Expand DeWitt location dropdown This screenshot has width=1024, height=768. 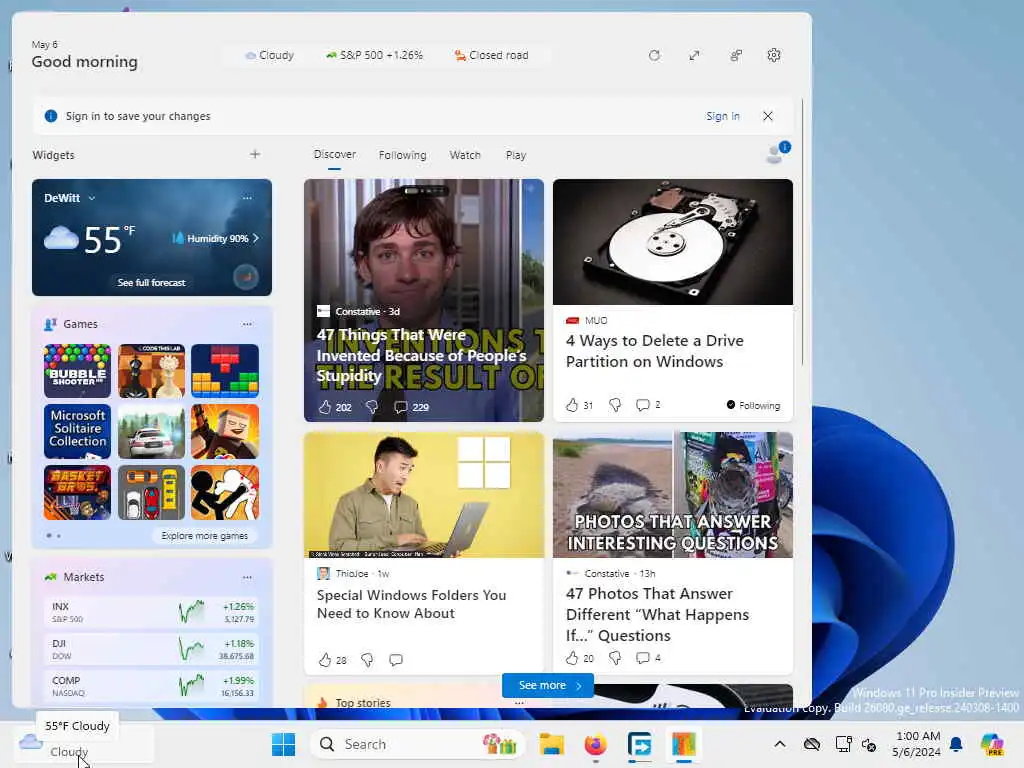click(x=91, y=198)
